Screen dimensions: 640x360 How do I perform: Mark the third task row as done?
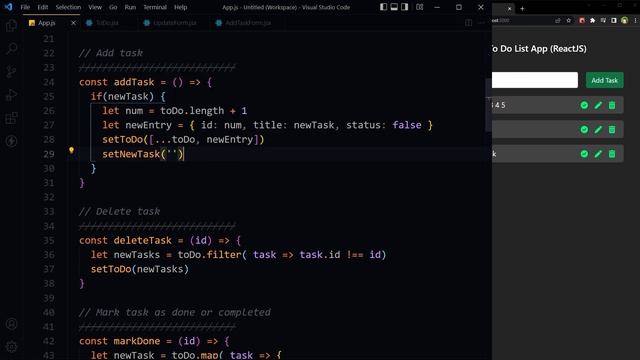[584, 154]
